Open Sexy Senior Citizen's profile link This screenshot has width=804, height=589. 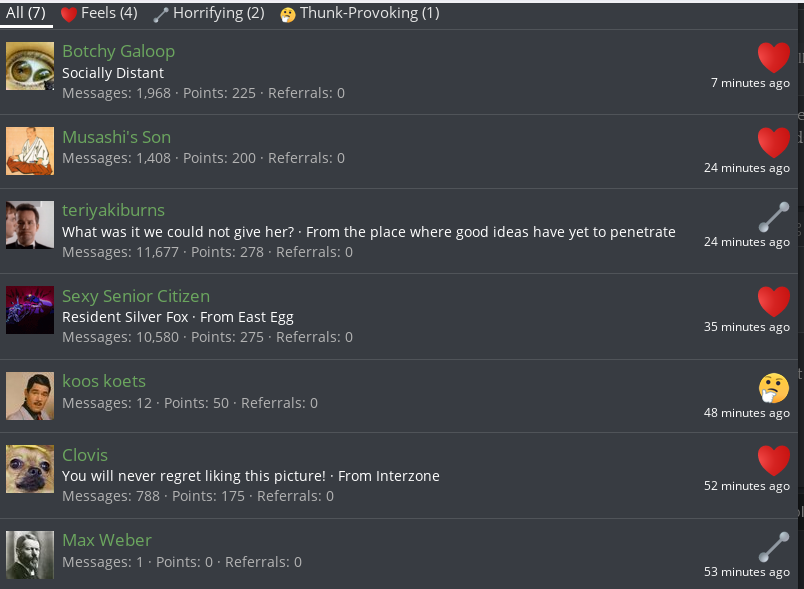click(135, 296)
